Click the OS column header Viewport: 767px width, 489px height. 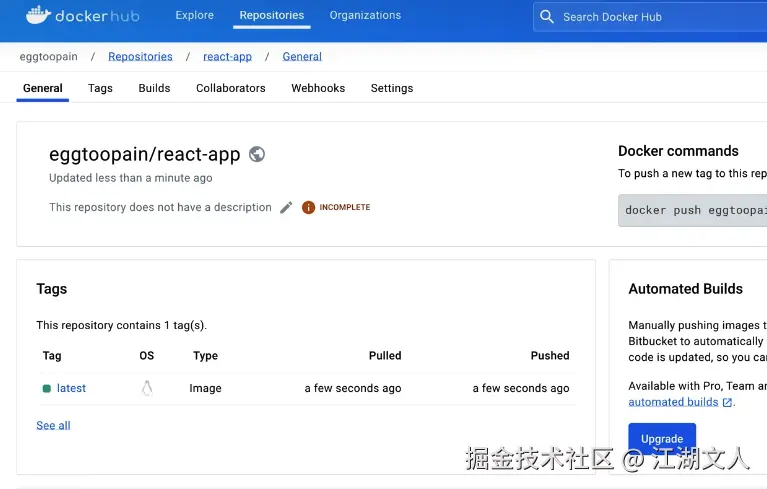point(147,356)
